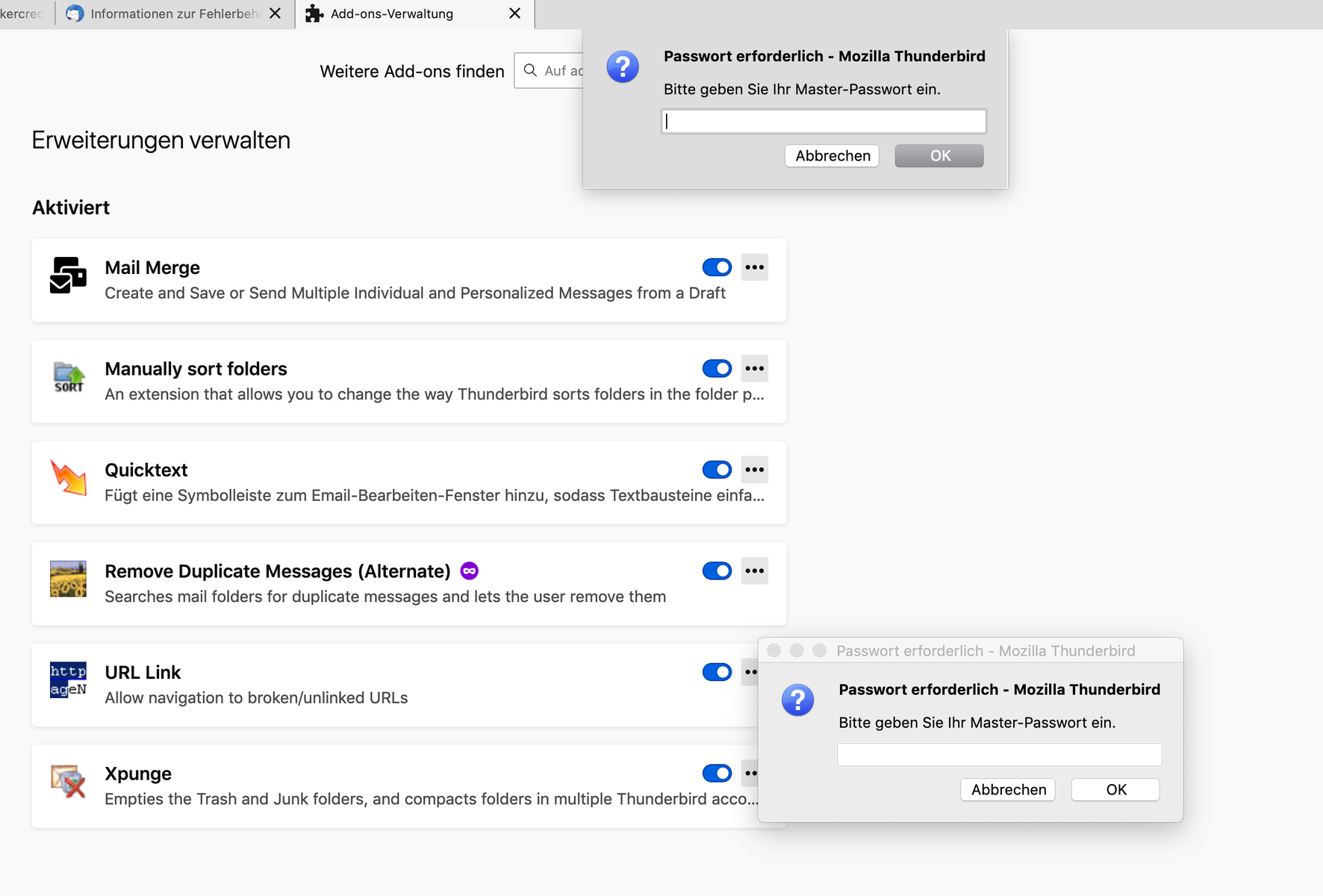The image size is (1323, 896).
Task: Click the Manually sort folders icon
Action: (68, 376)
